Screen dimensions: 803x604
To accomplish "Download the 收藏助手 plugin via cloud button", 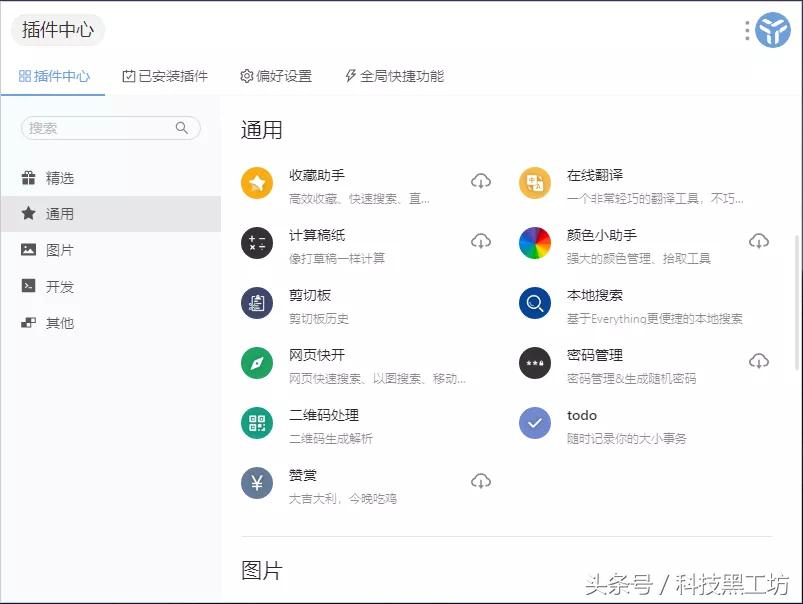I will click(x=481, y=181).
